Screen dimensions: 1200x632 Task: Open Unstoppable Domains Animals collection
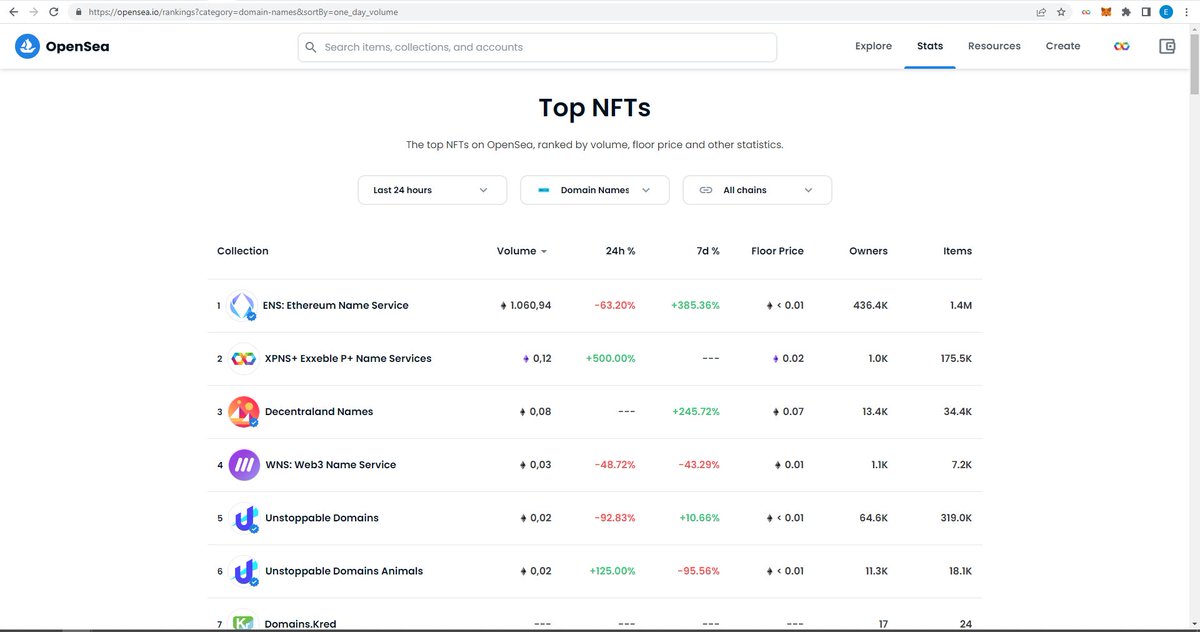[344, 571]
